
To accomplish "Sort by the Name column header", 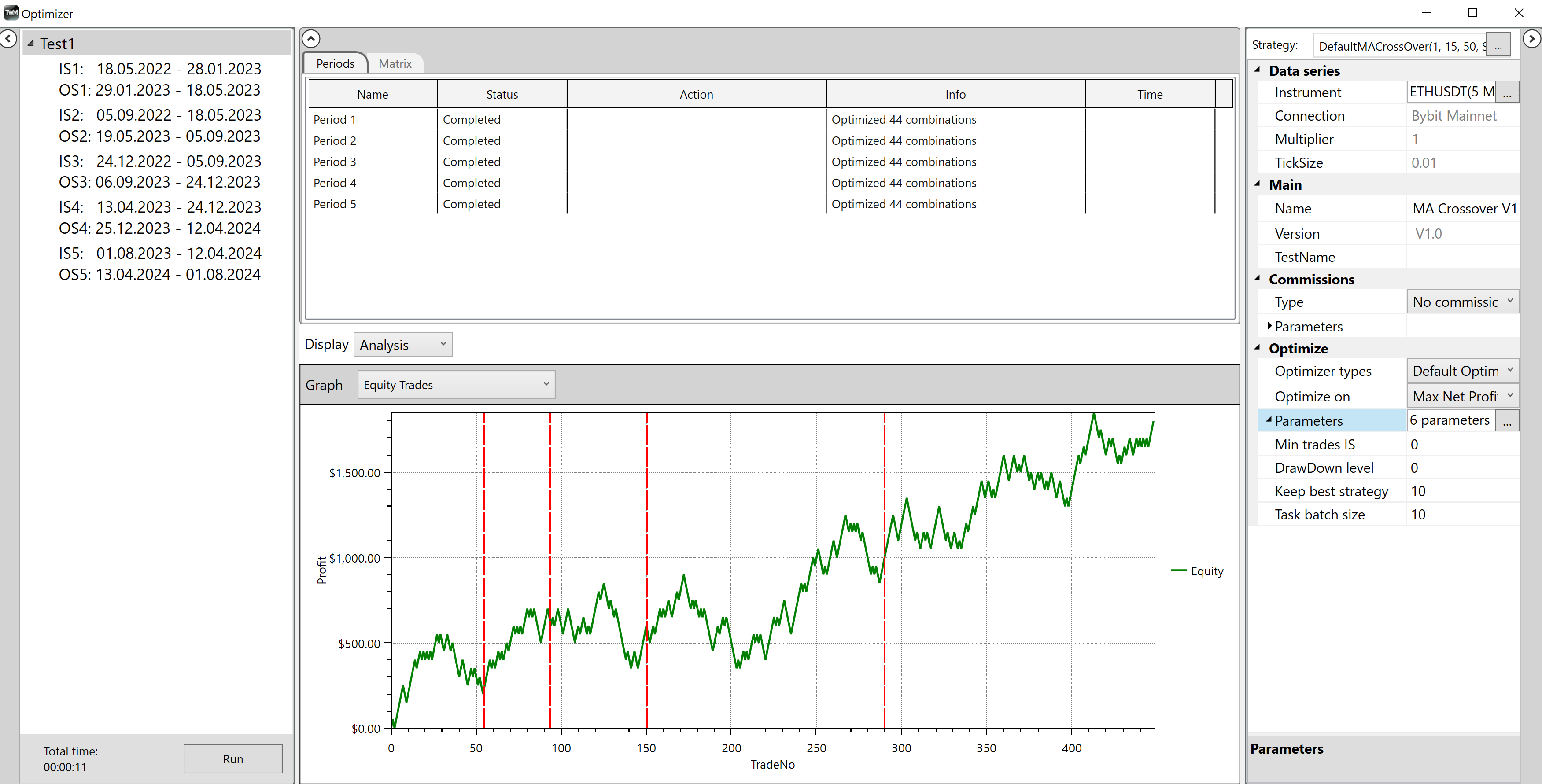I will pos(373,94).
